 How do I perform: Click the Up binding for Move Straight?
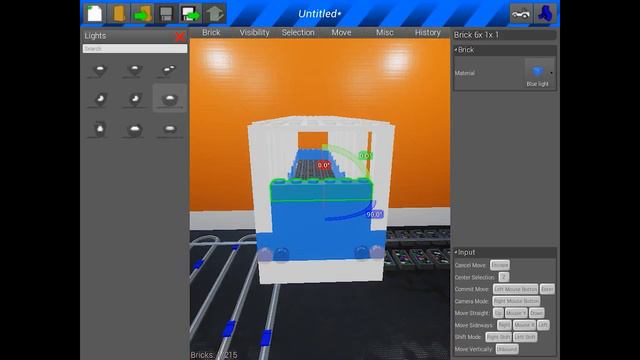(498, 313)
